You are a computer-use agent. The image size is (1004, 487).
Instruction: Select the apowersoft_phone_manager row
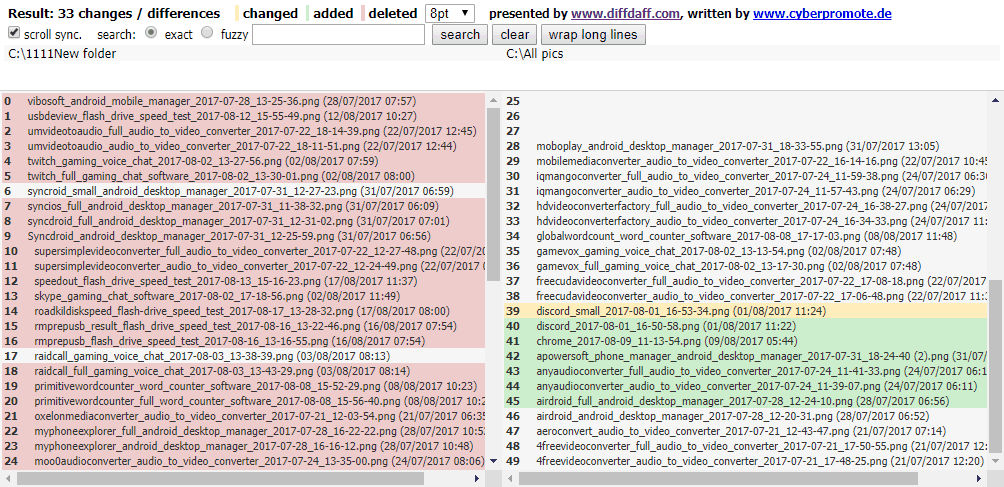tap(745, 356)
